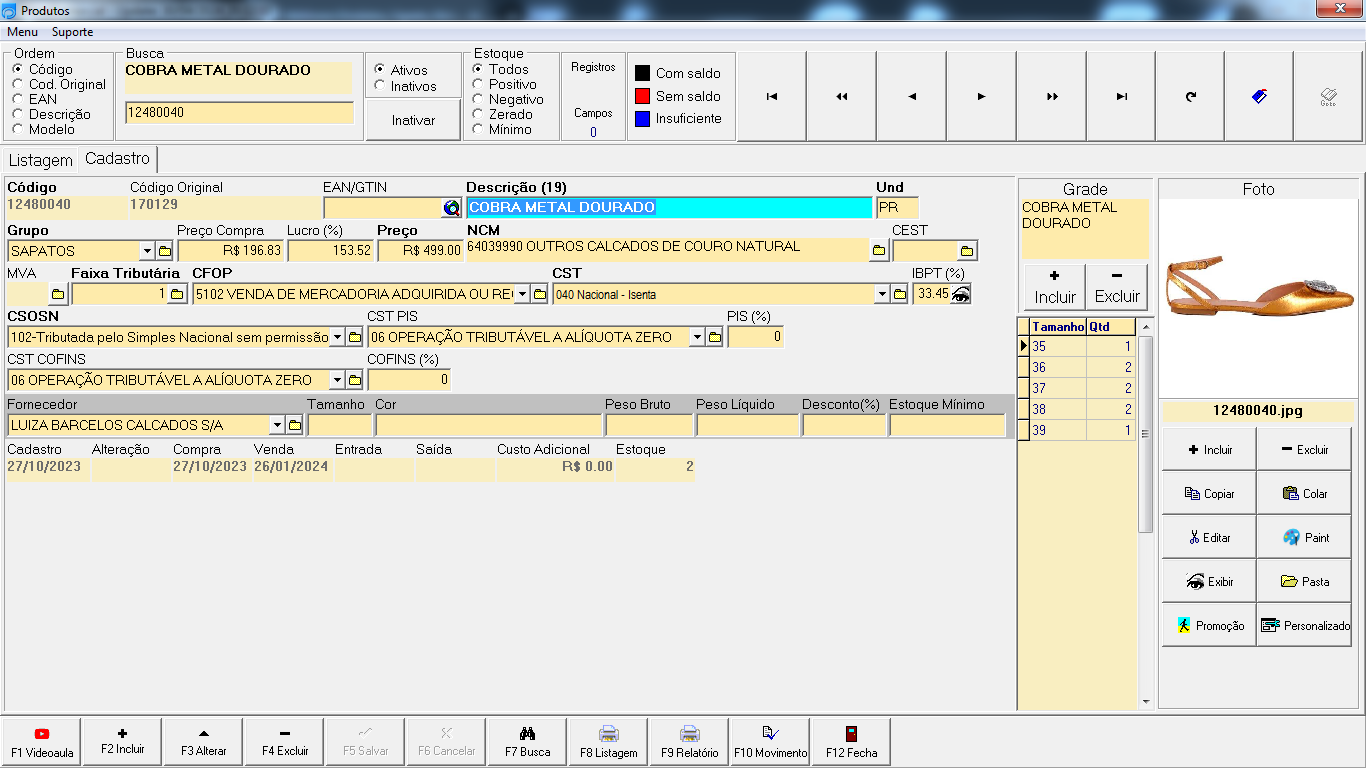Select the Descrição order radio button

pos(18,114)
